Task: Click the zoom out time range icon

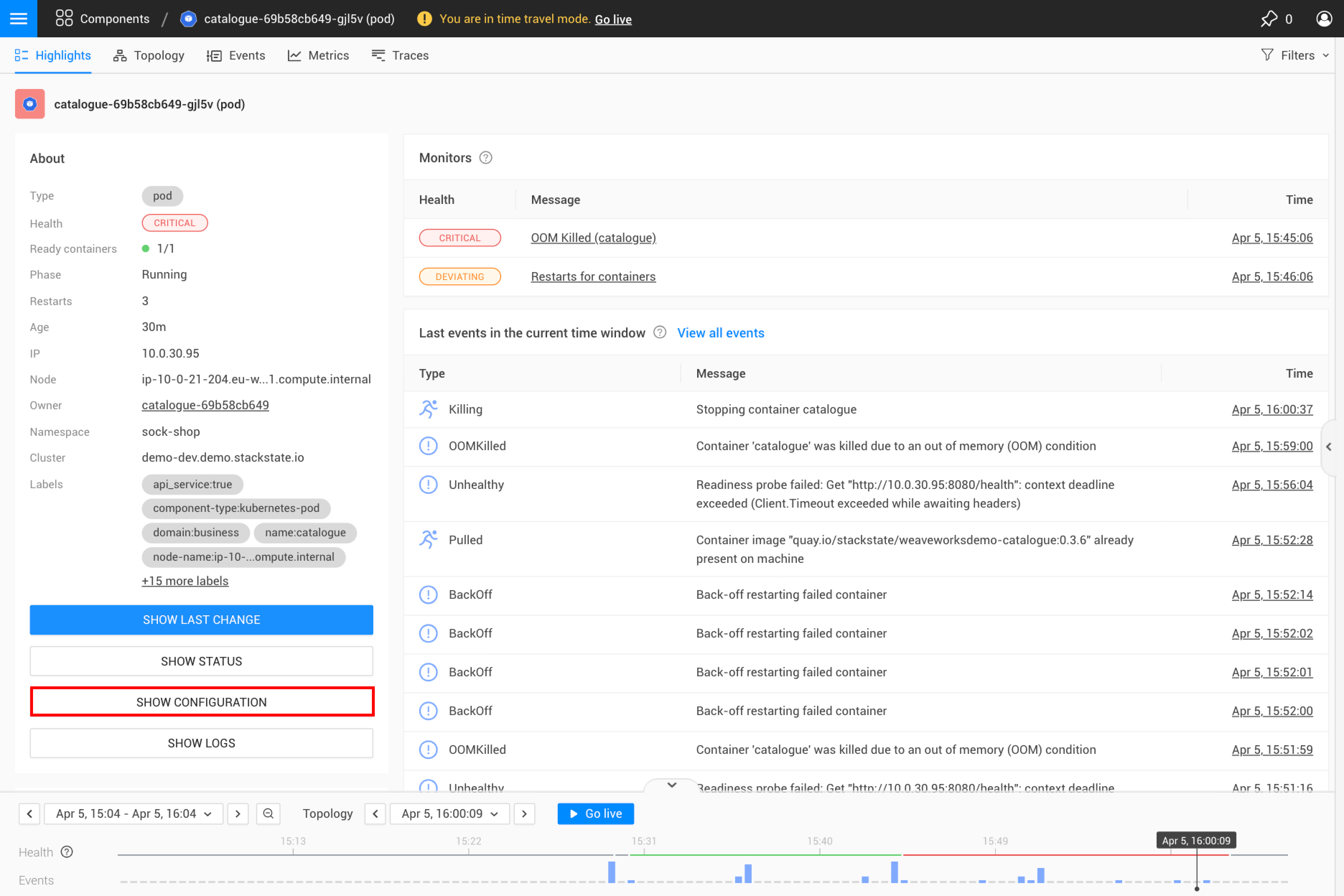Action: [268, 813]
